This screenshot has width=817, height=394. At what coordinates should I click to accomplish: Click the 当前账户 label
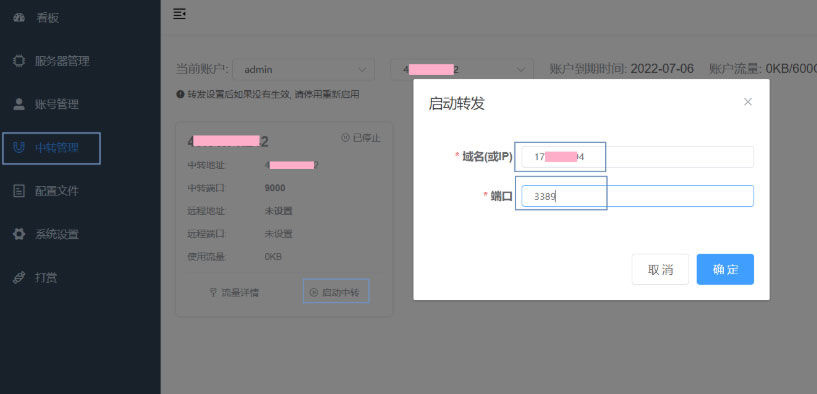[x=202, y=69]
